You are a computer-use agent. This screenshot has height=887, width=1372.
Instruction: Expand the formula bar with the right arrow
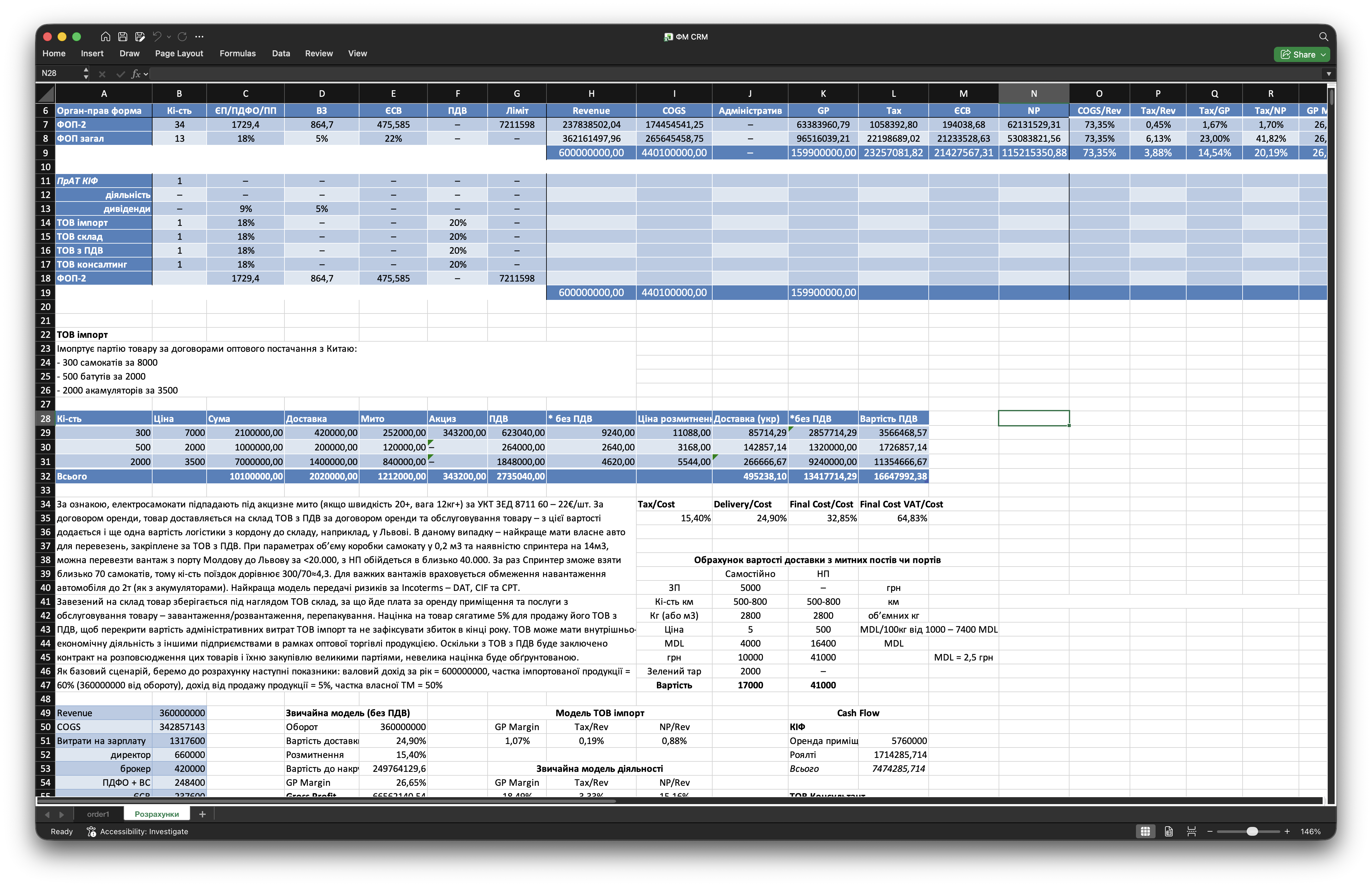point(1328,74)
